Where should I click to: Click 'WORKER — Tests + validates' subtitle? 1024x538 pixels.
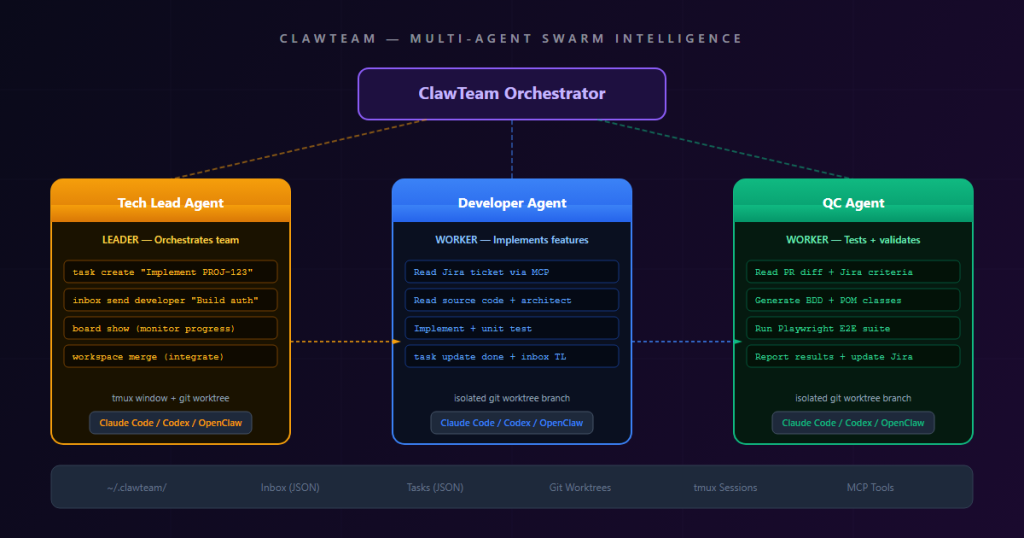pos(853,240)
